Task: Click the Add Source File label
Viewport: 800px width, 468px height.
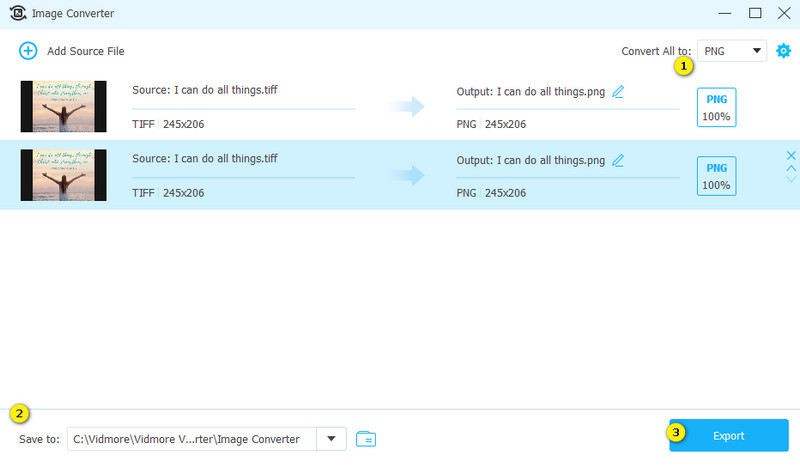Action: click(x=86, y=51)
